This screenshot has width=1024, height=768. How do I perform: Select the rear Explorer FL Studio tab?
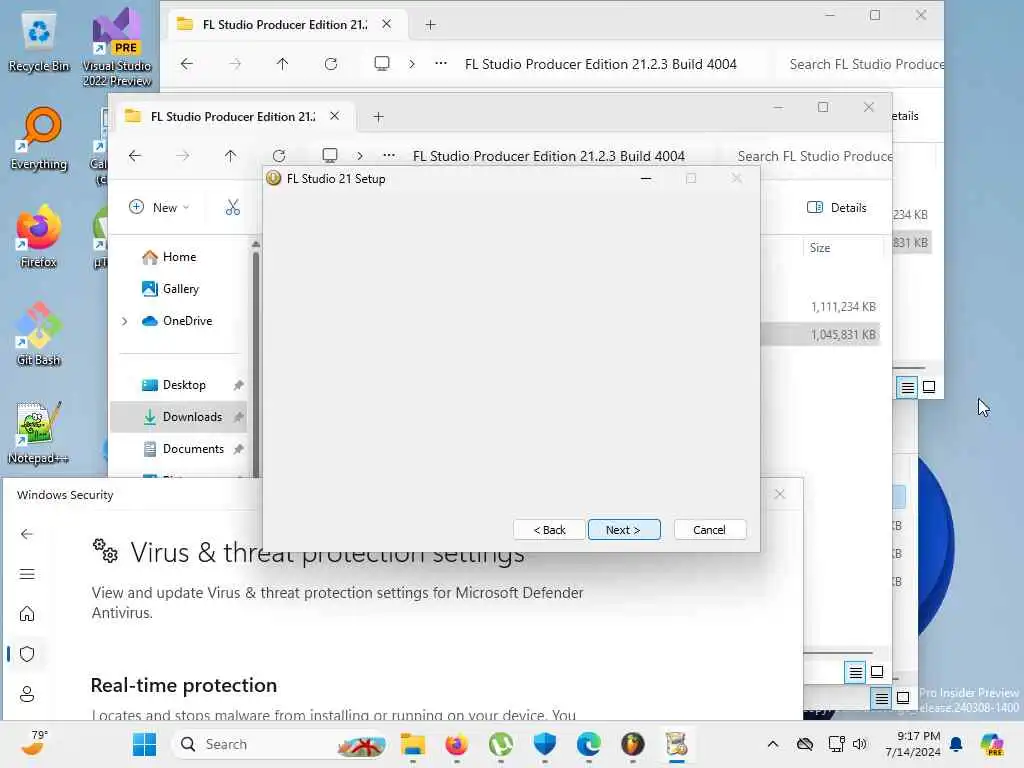click(x=285, y=24)
